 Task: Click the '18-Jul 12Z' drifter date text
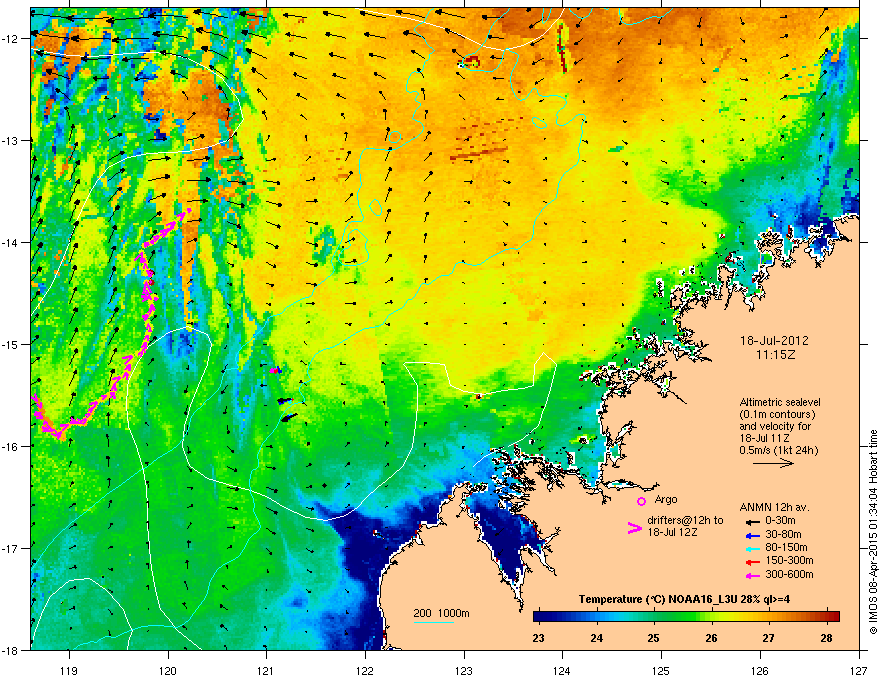(x=672, y=532)
